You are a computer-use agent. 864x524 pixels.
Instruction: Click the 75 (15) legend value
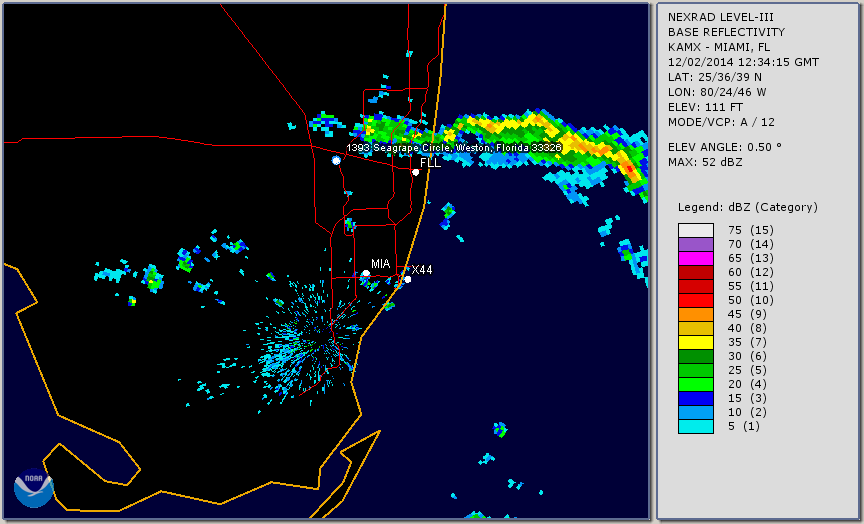(750, 230)
